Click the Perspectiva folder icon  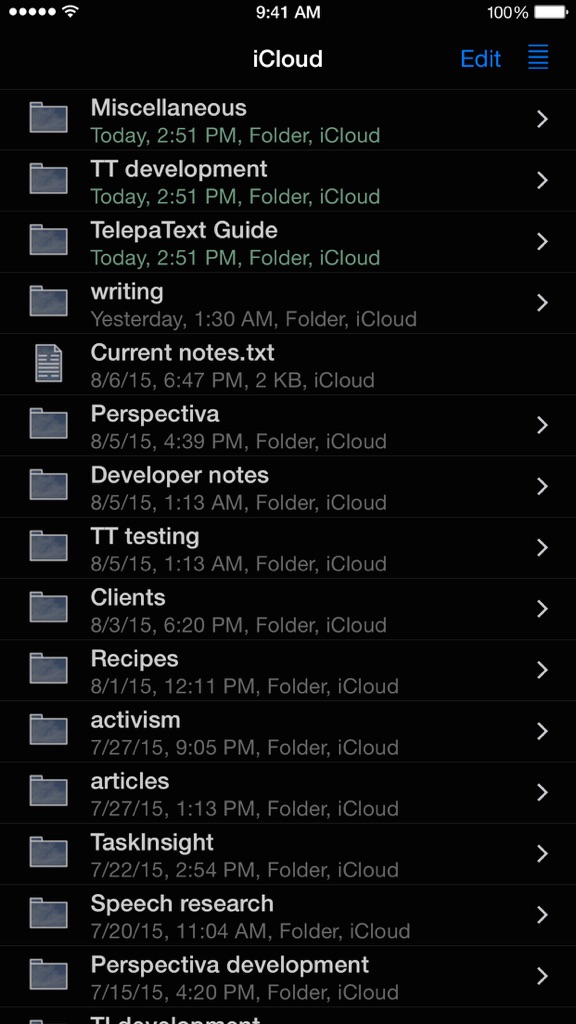(48, 424)
